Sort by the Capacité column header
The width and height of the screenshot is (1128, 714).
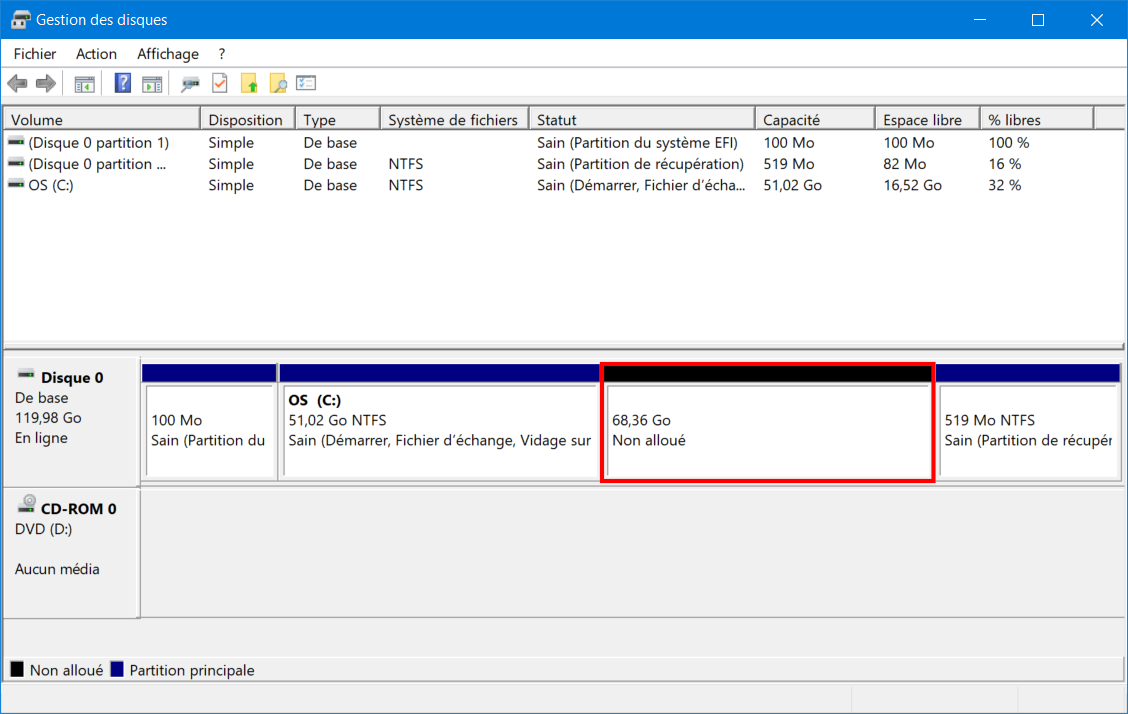815,119
